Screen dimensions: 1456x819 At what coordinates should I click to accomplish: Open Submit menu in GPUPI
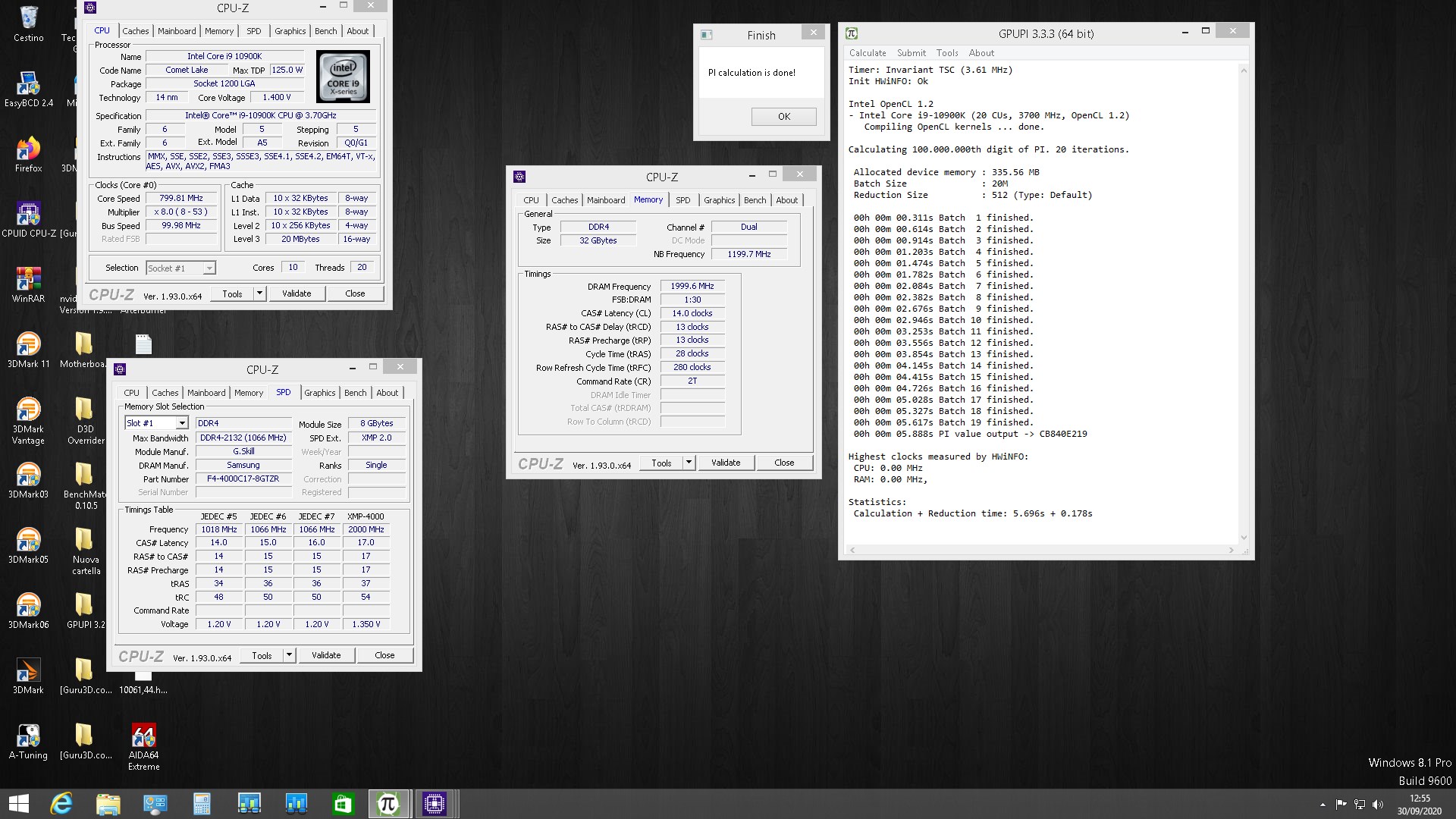(x=912, y=53)
